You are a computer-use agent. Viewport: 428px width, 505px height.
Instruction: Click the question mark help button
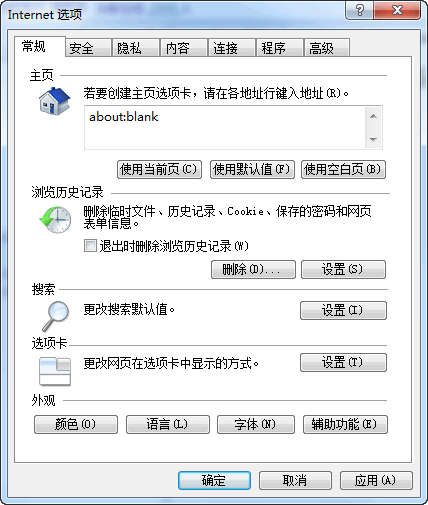[359, 11]
